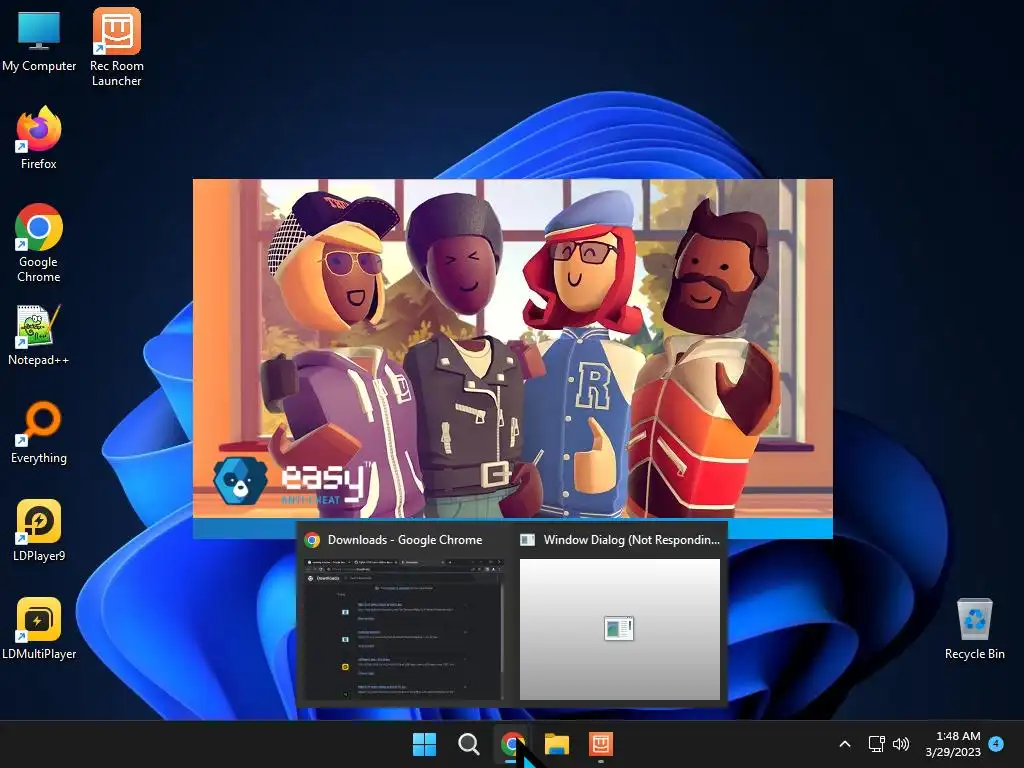Select the Google Chrome desktop shortcut
The width and height of the screenshot is (1024, 768).
pyautogui.click(x=39, y=243)
